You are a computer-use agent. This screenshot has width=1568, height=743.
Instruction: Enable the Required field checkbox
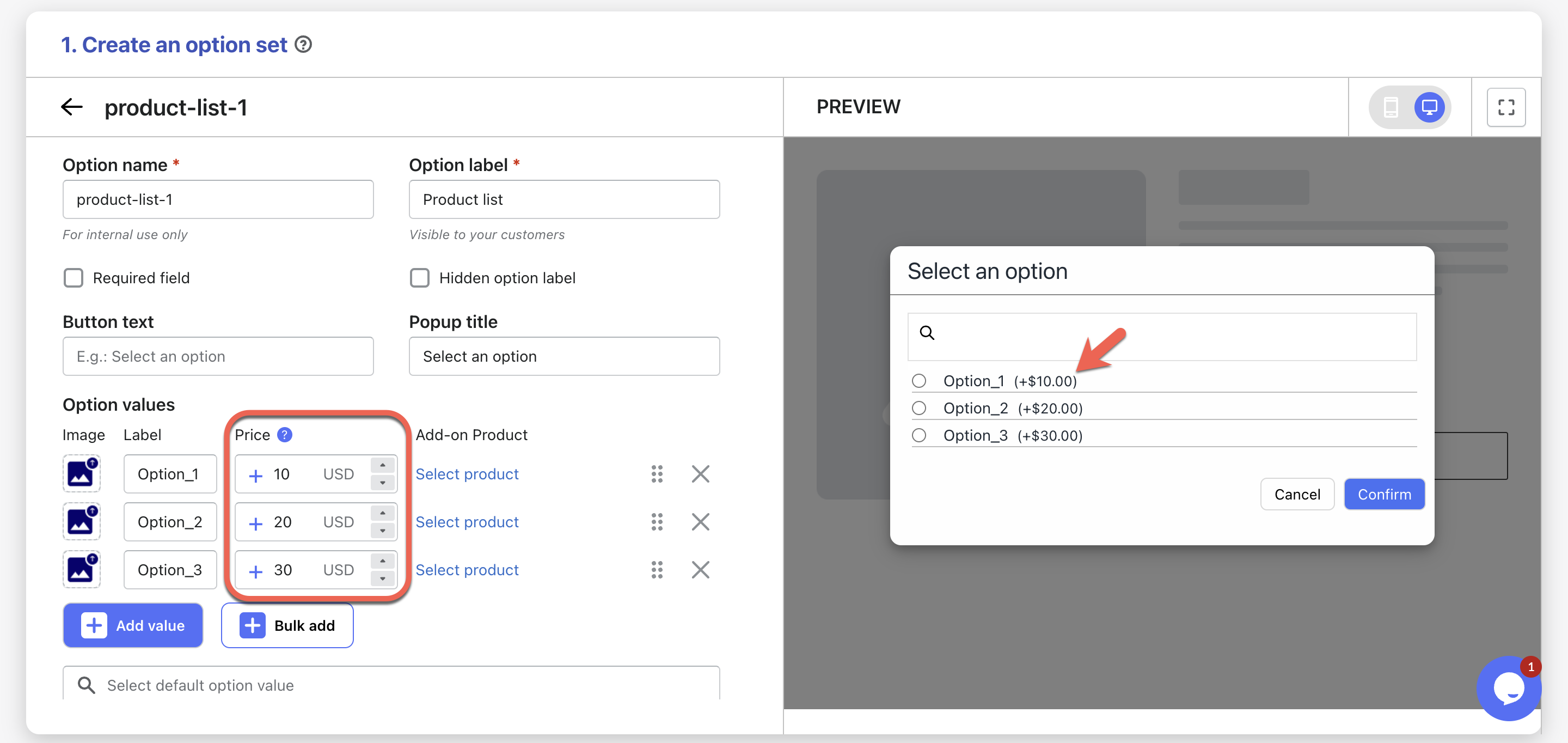(x=73, y=278)
